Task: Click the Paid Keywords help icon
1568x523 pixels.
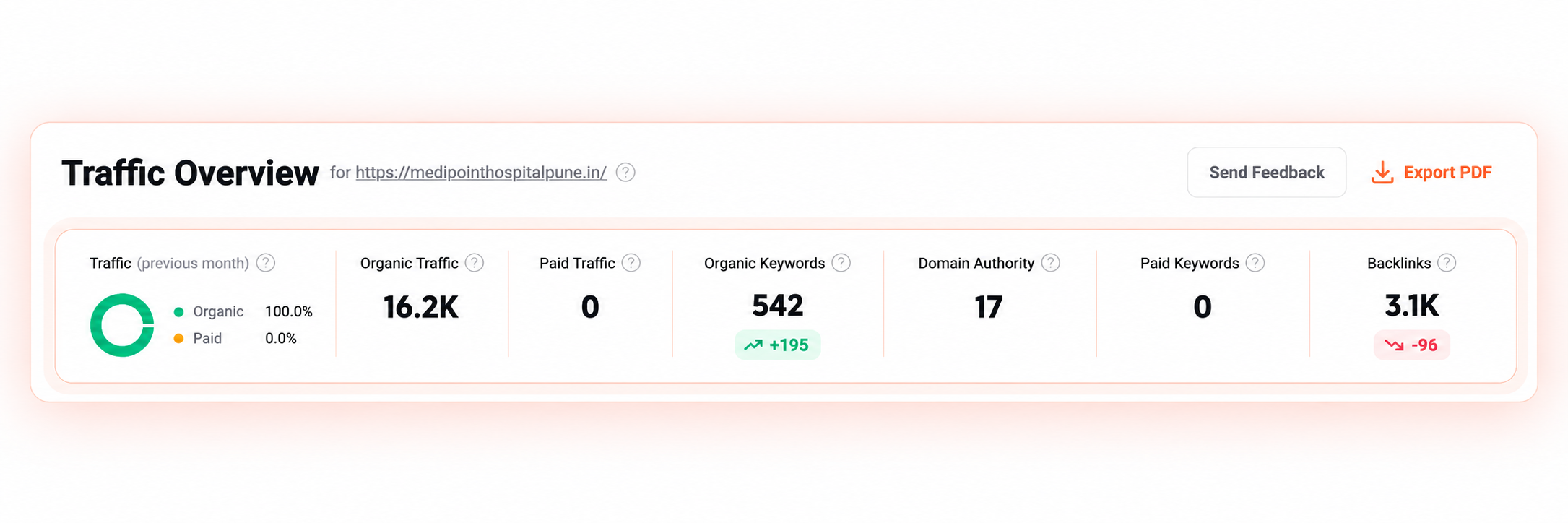Action: tap(1256, 263)
